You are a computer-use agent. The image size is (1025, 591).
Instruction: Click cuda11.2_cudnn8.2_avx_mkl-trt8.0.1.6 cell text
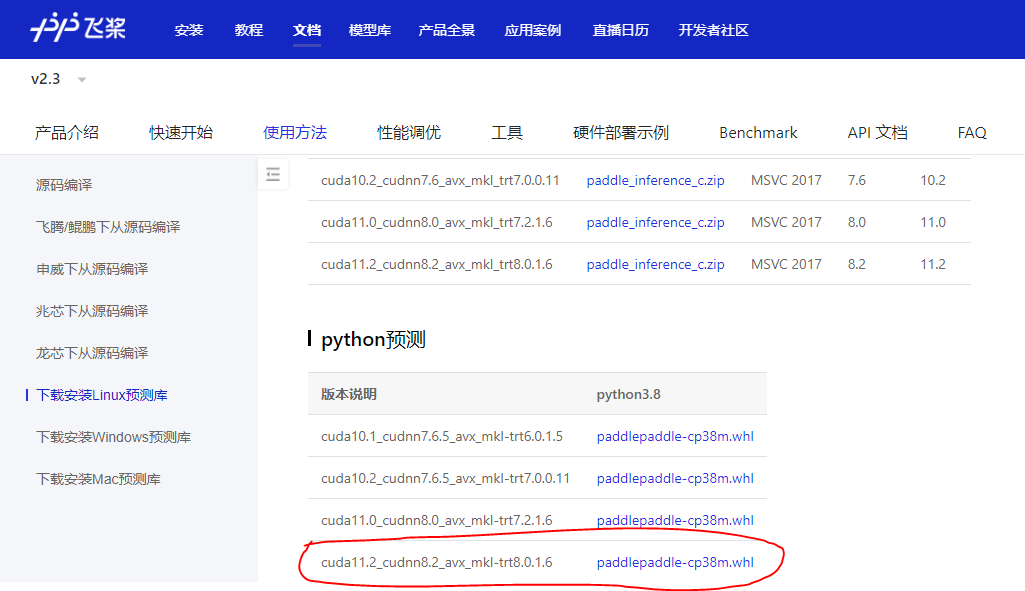437,562
